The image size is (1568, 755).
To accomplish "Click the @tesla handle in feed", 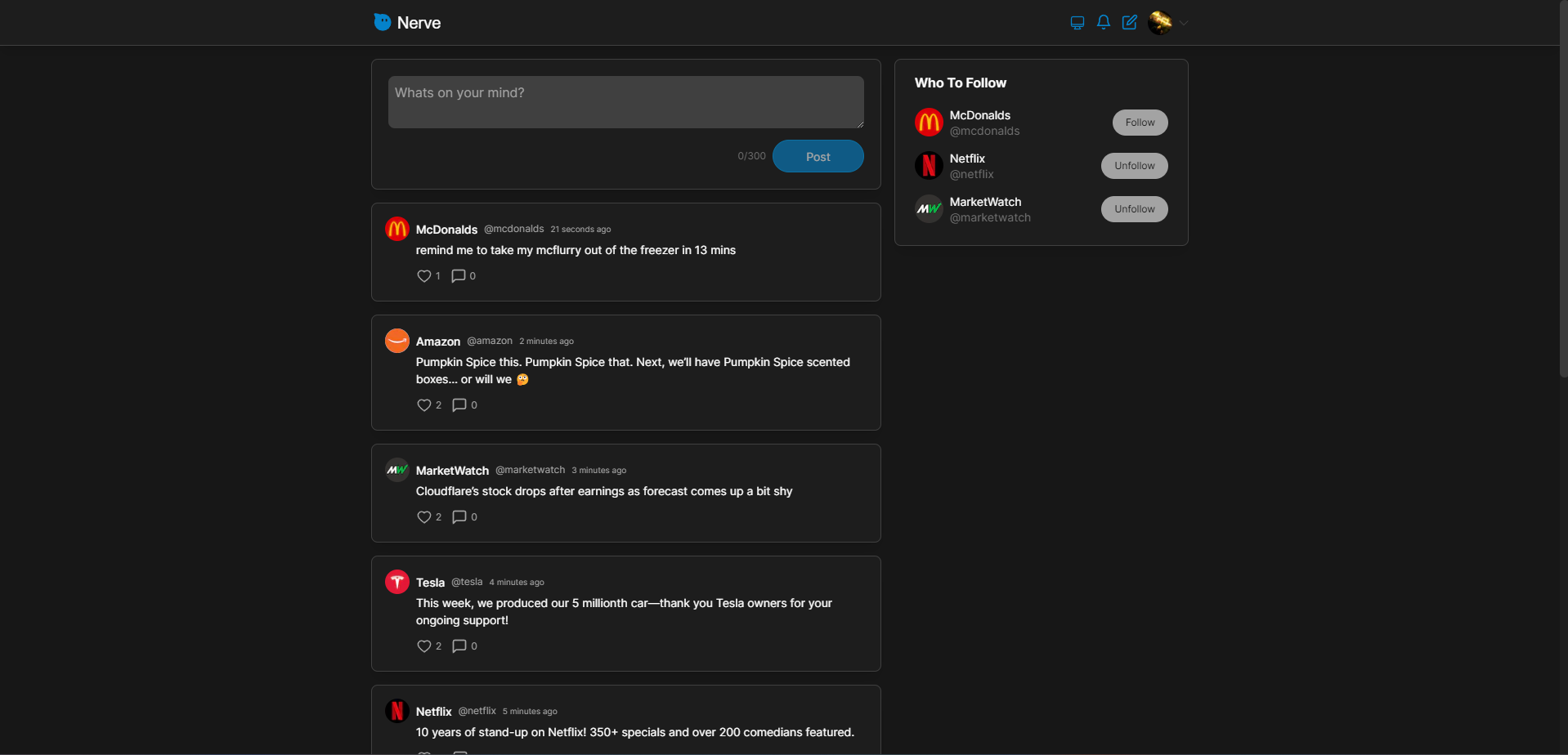I will click(x=467, y=582).
